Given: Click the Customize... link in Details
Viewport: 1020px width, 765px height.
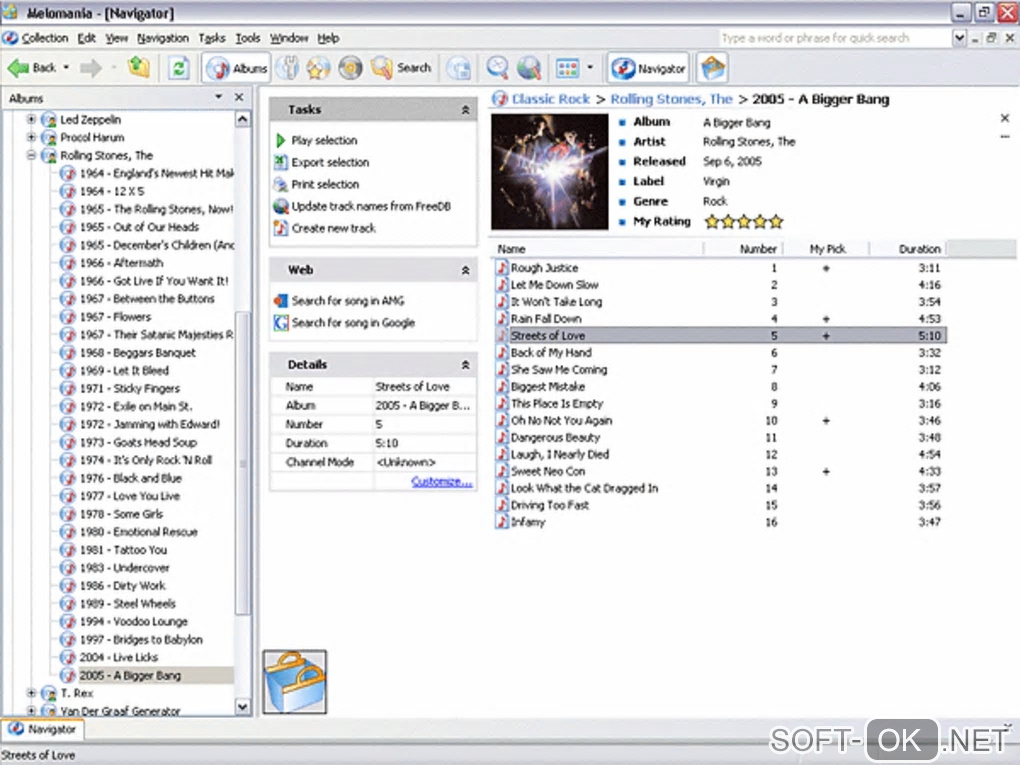Looking at the screenshot, I should click(x=442, y=481).
